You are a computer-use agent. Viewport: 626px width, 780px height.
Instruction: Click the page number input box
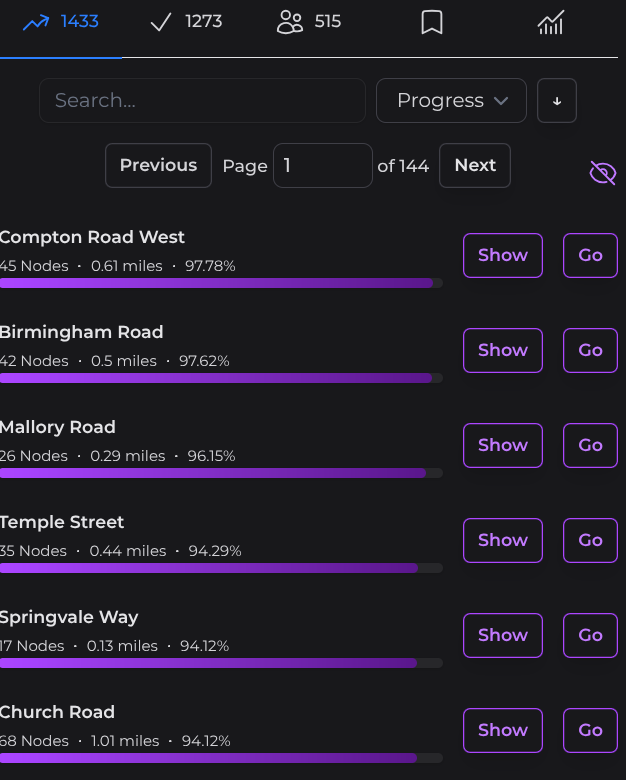(322, 165)
